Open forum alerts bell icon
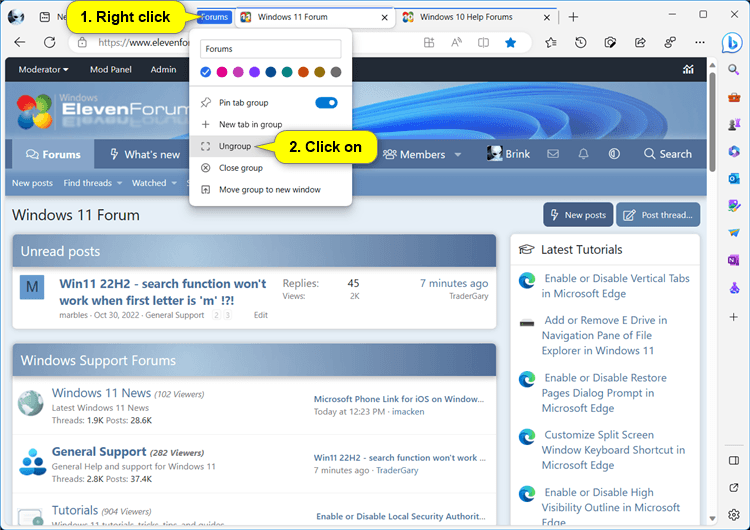This screenshot has width=750, height=530. coord(584,154)
